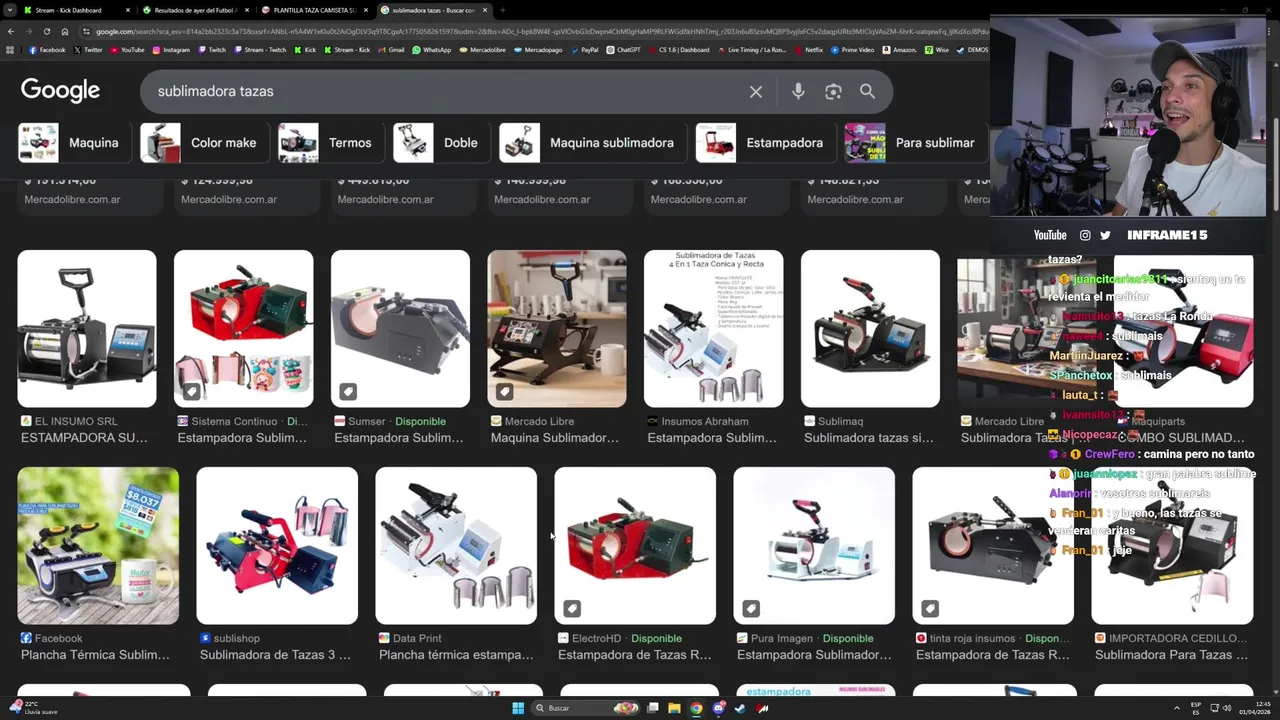Image resolution: width=1280 pixels, height=720 pixels.
Task: Click the Google logo
Action: point(60,91)
